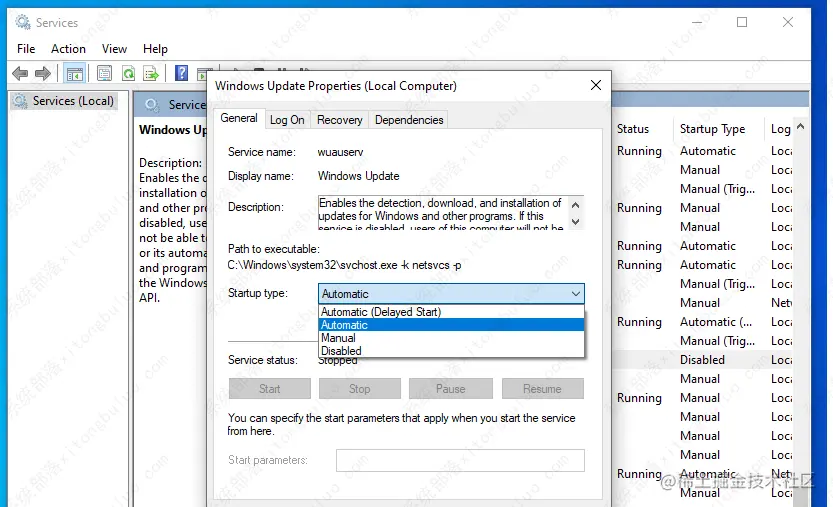Click the description text box content
The height and width of the screenshot is (507, 833).
[442, 213]
